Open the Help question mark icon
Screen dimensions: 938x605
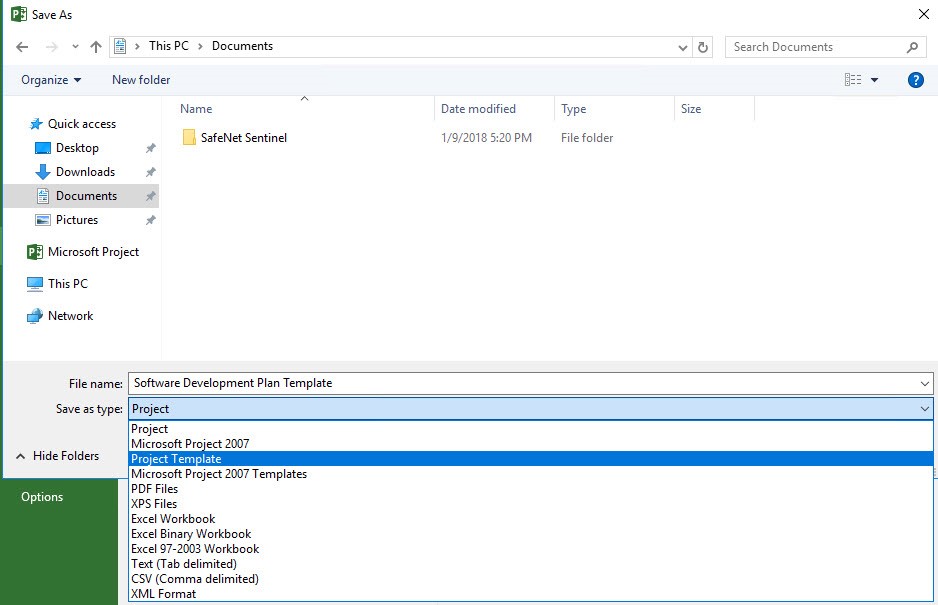click(915, 80)
